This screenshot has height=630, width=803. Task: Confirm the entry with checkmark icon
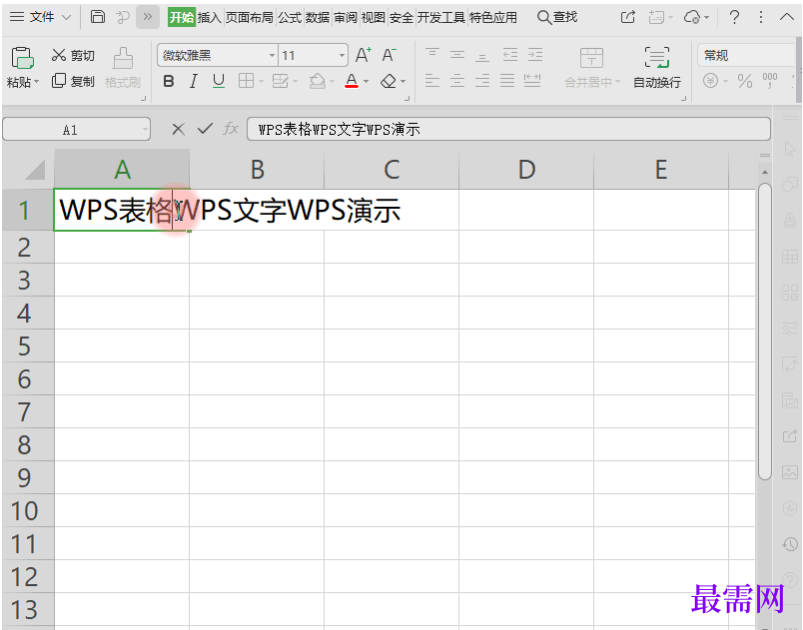[x=205, y=129]
